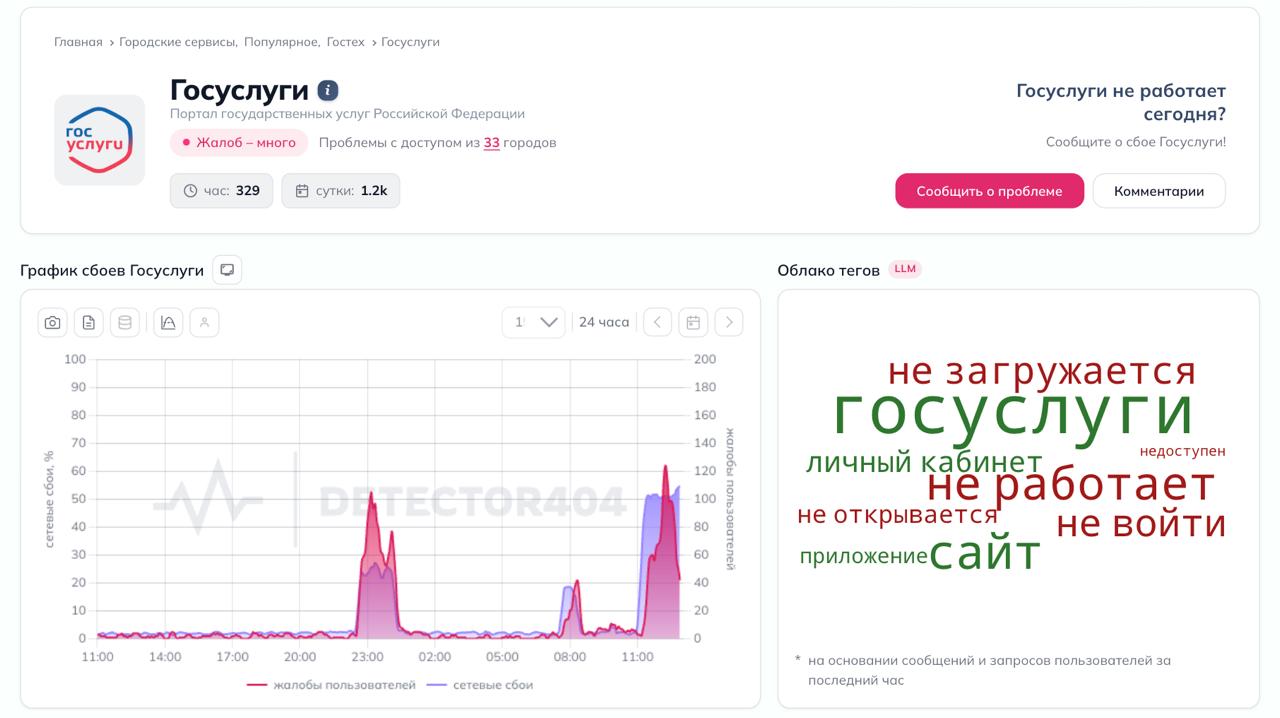This screenshot has width=1280, height=718.
Task: Open the calendar date picker icon
Action: (693, 322)
